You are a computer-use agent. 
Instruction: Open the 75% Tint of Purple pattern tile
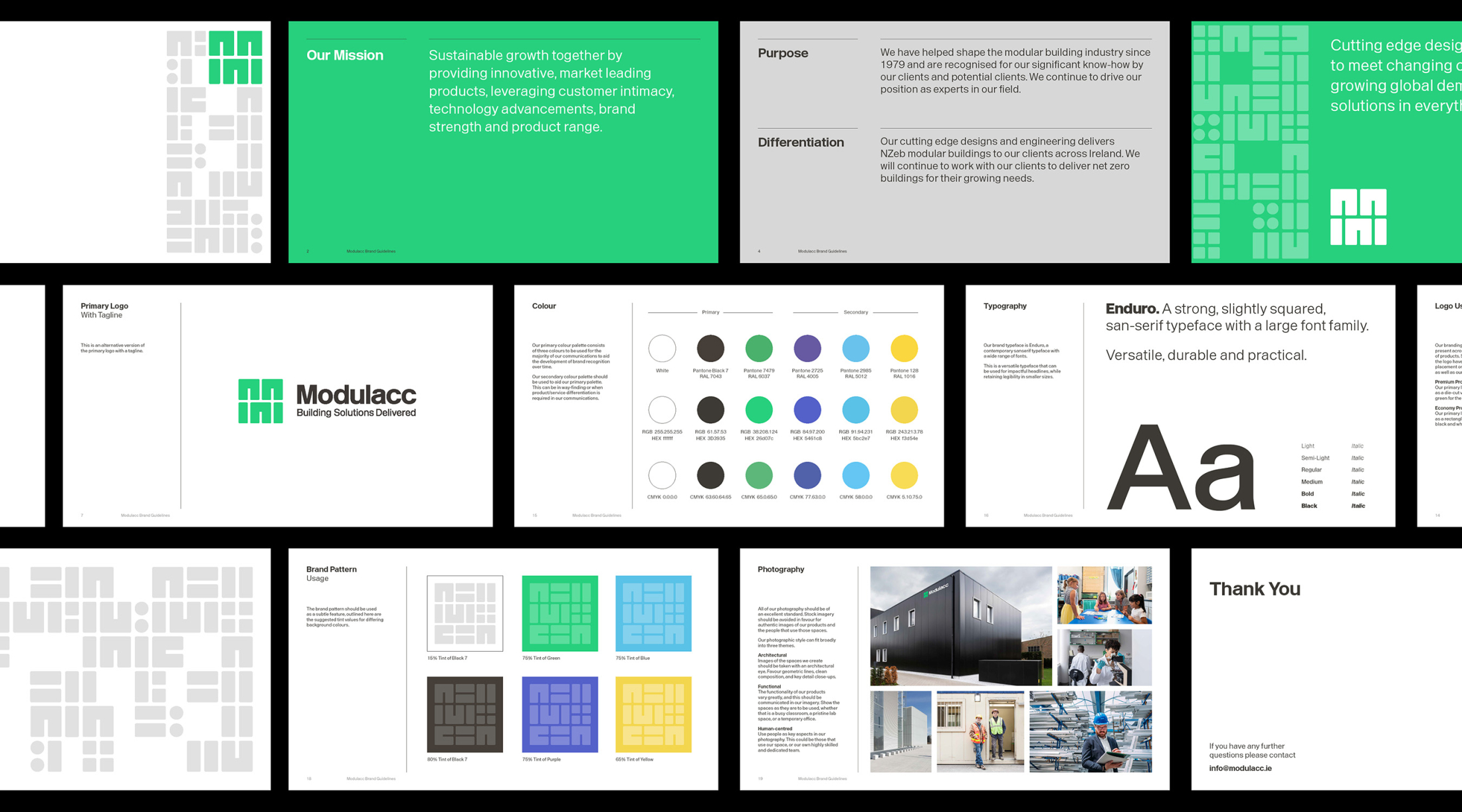(x=560, y=714)
